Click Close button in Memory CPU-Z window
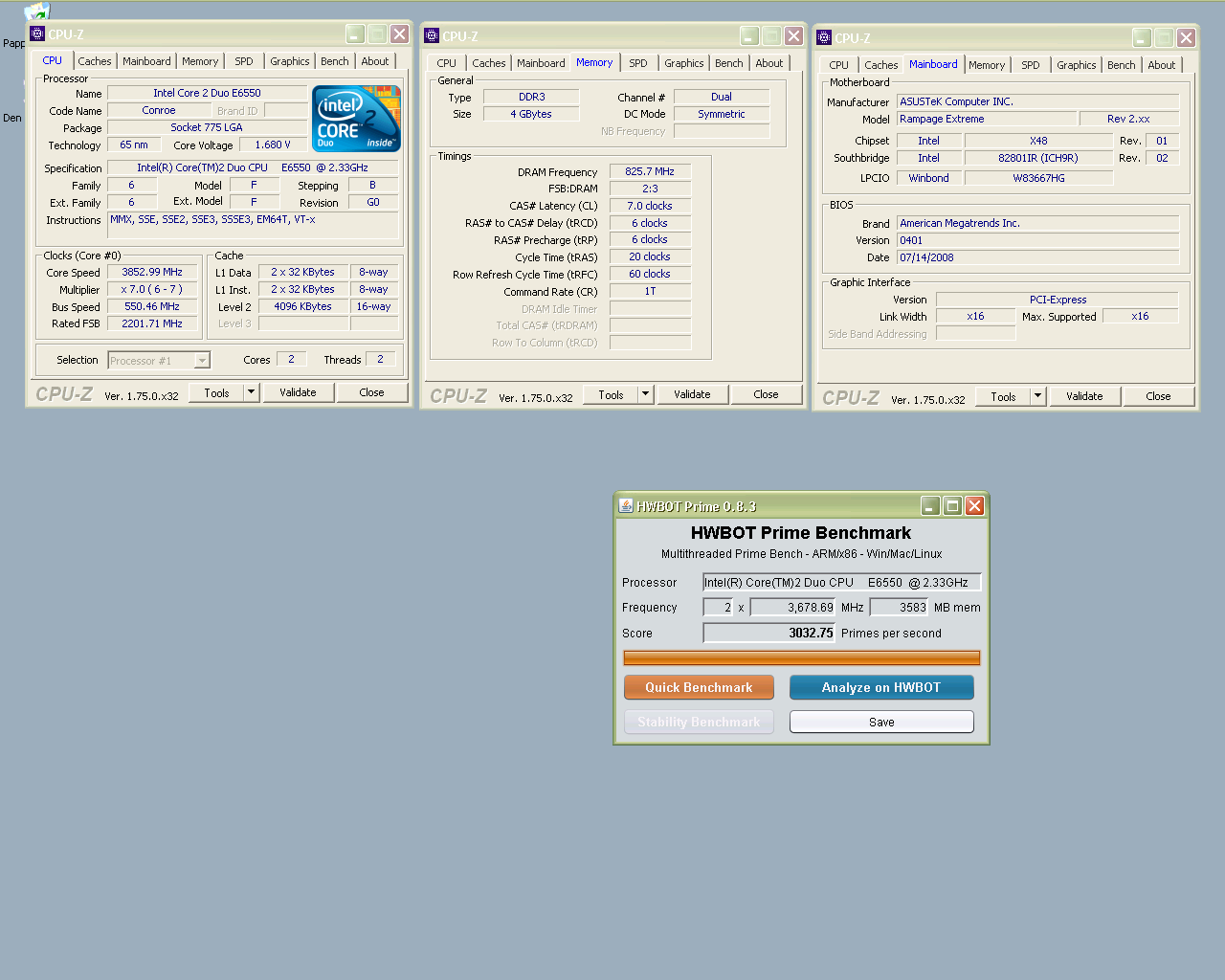Screen dimensions: 1225x980 pos(767,394)
